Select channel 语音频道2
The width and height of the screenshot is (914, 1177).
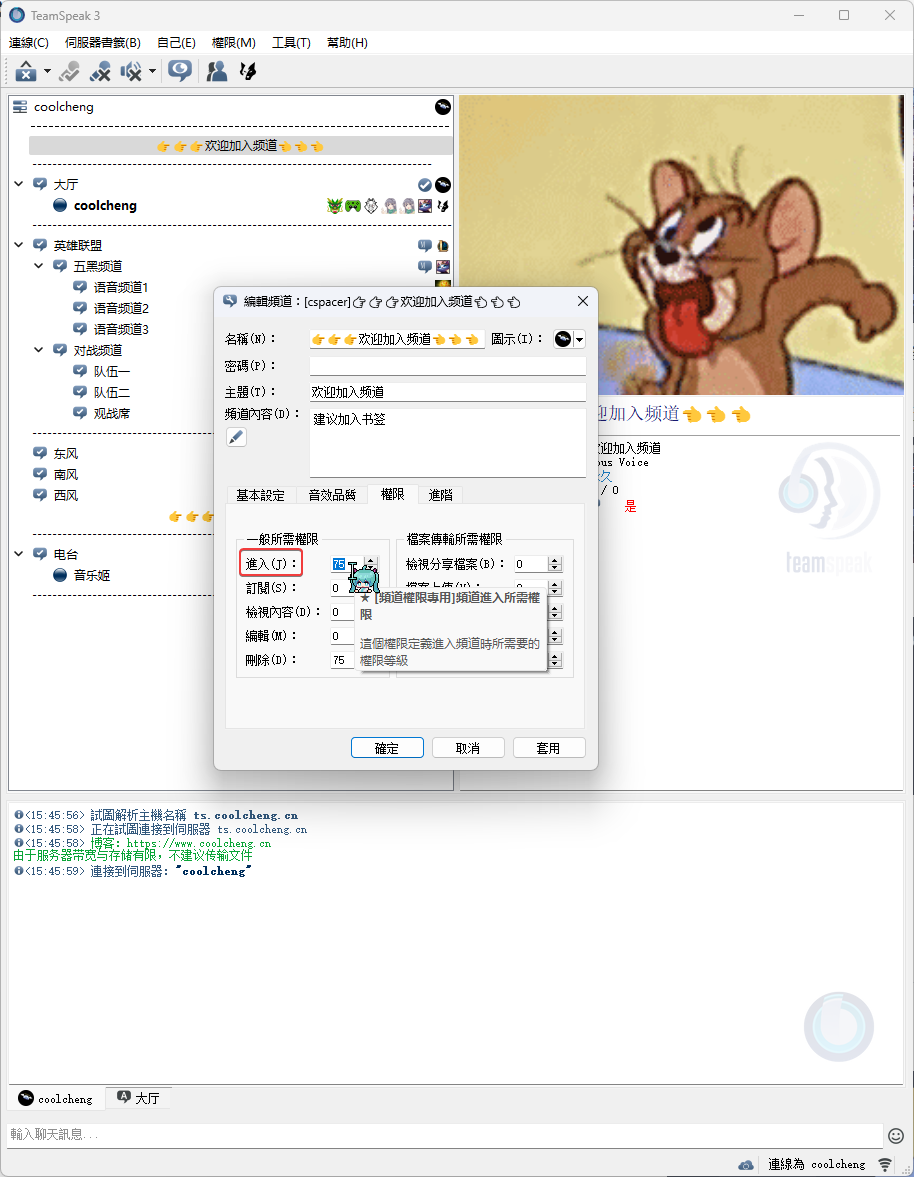tap(121, 308)
